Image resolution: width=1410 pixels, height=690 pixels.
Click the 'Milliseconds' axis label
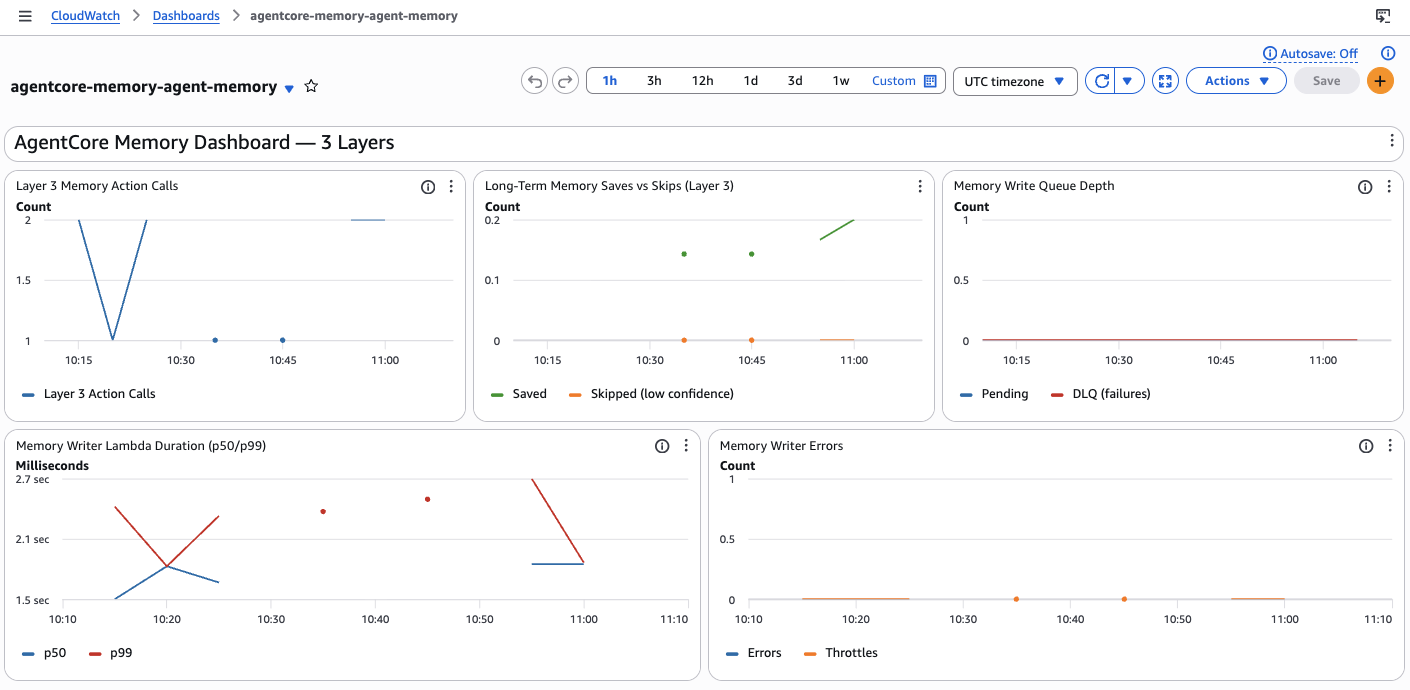click(x=52, y=466)
